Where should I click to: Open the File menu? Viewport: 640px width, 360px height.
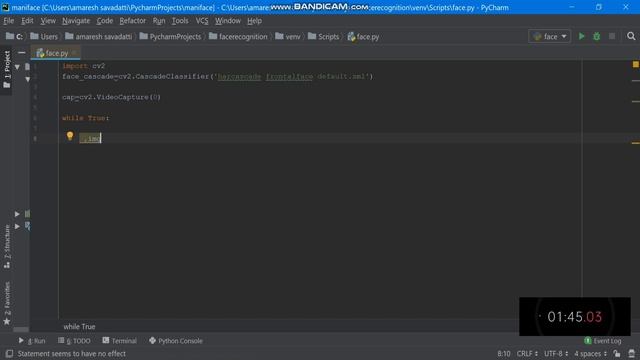click(x=9, y=21)
